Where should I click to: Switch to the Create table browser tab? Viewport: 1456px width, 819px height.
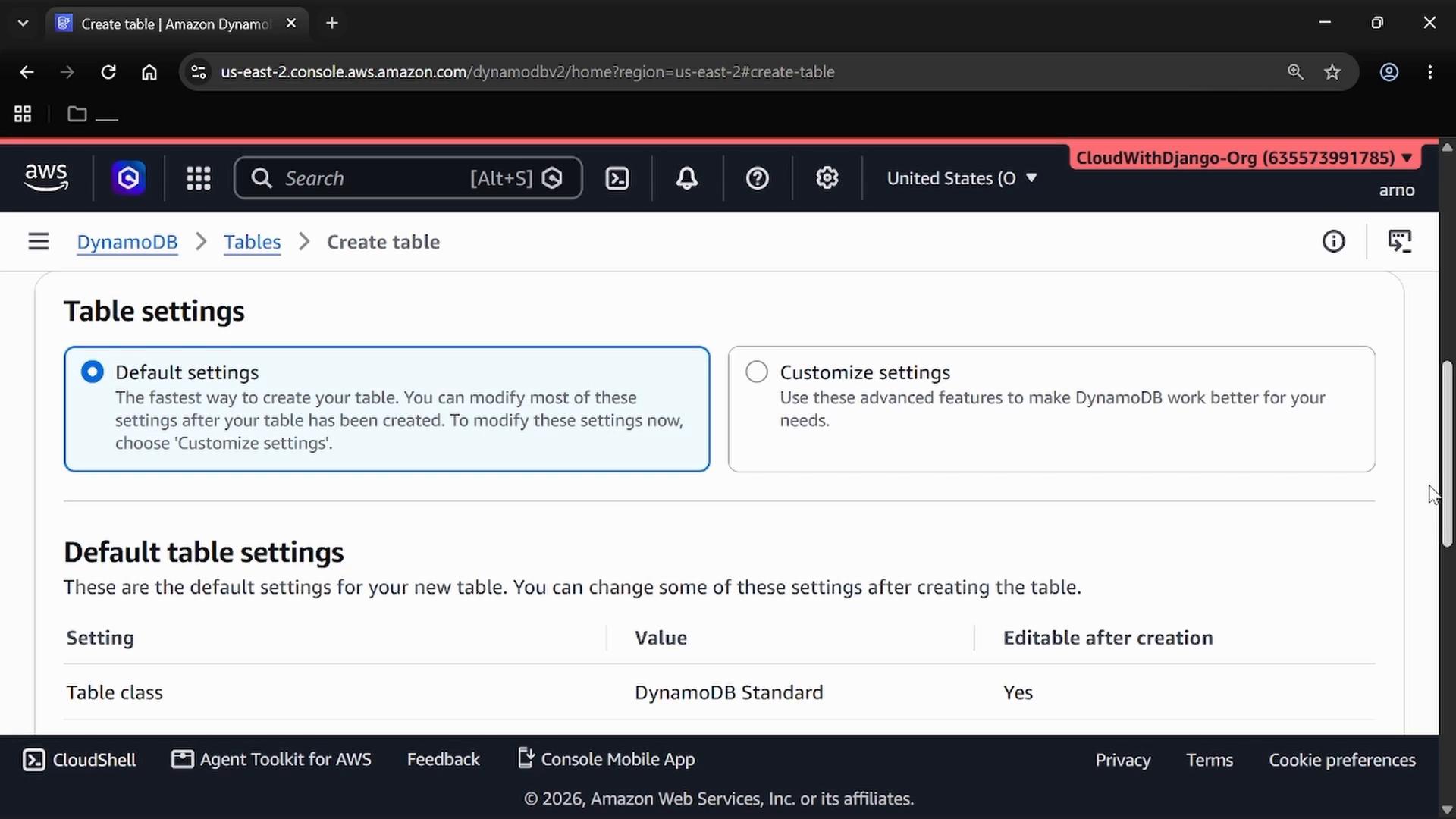pyautogui.click(x=177, y=24)
